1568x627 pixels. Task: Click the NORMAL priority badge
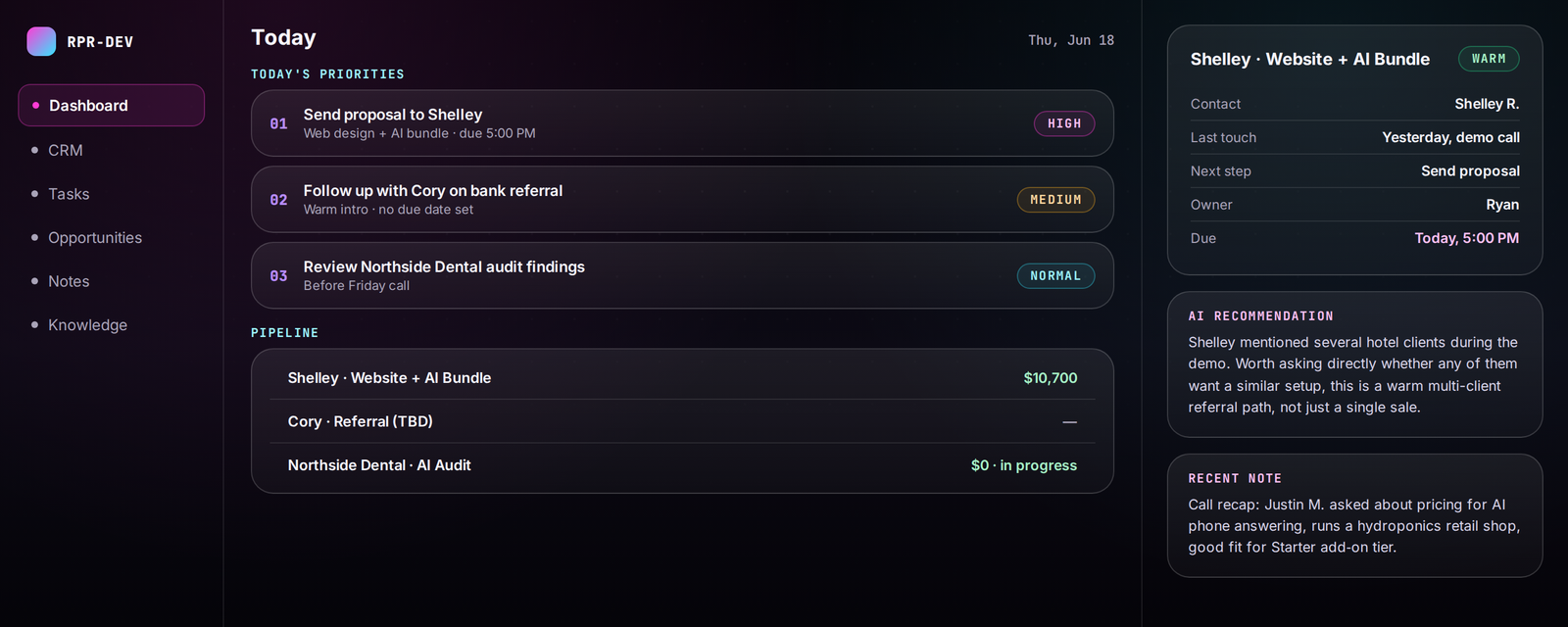[x=1055, y=275]
